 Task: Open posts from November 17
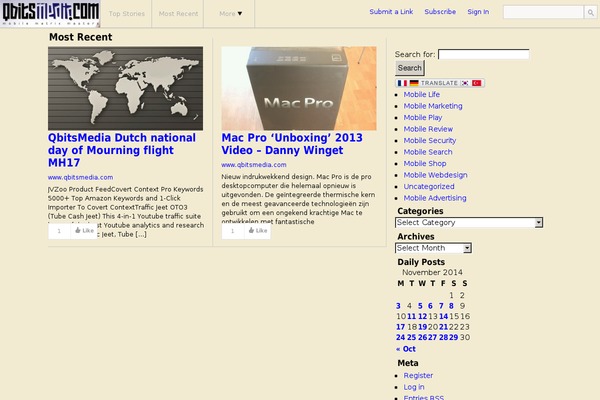click(x=400, y=327)
